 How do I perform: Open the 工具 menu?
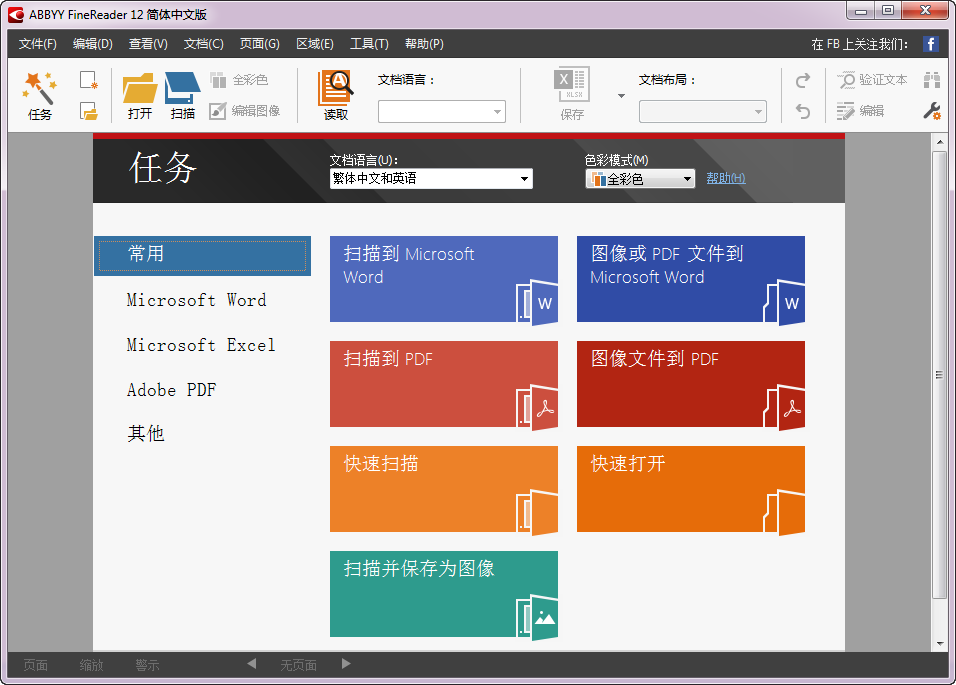point(368,43)
